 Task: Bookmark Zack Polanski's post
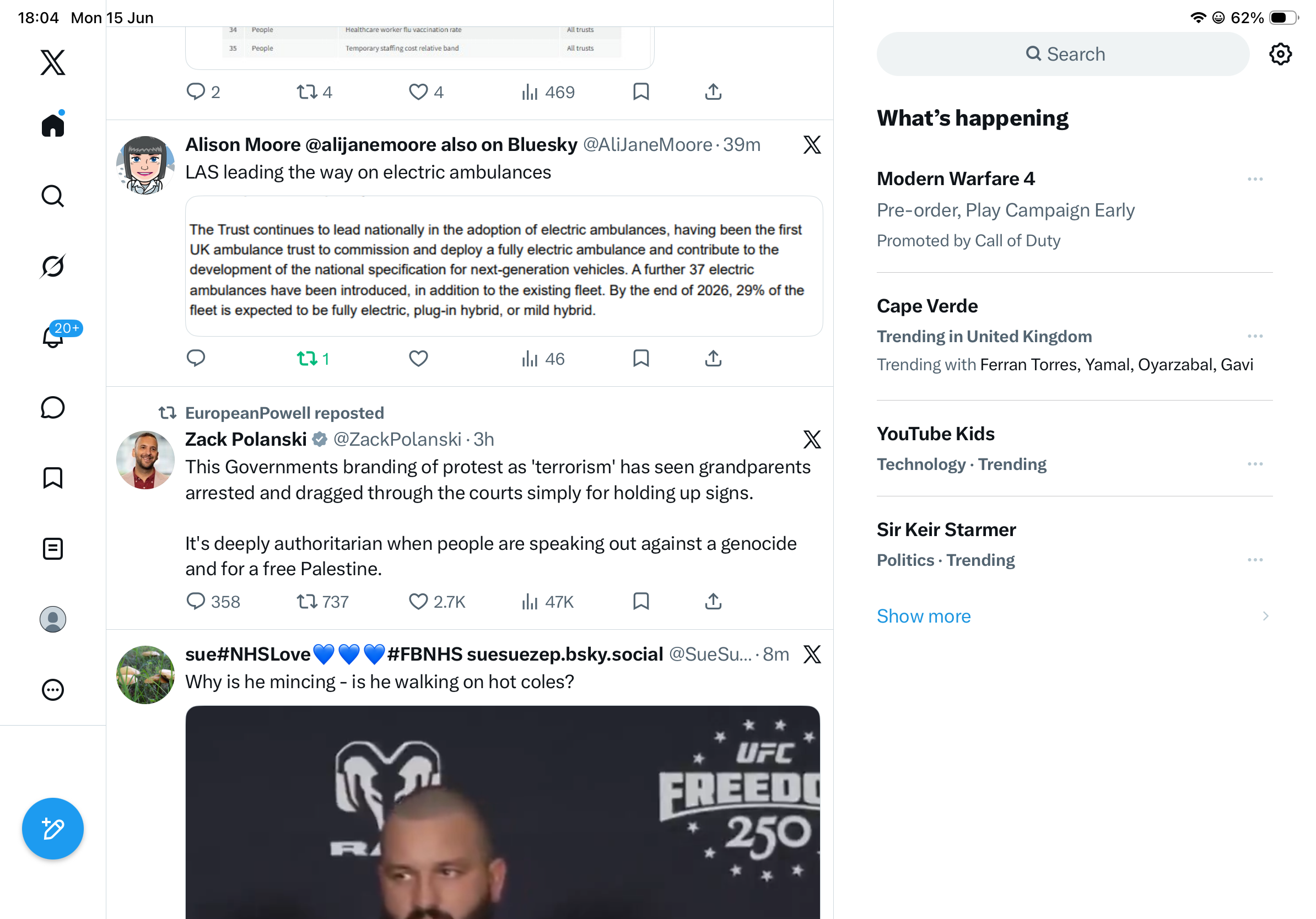(641, 602)
